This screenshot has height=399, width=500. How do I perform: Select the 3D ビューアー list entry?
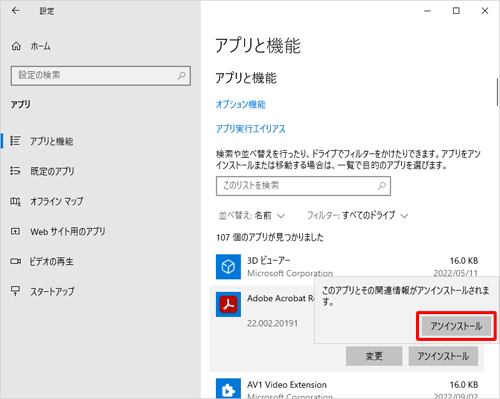click(347, 267)
